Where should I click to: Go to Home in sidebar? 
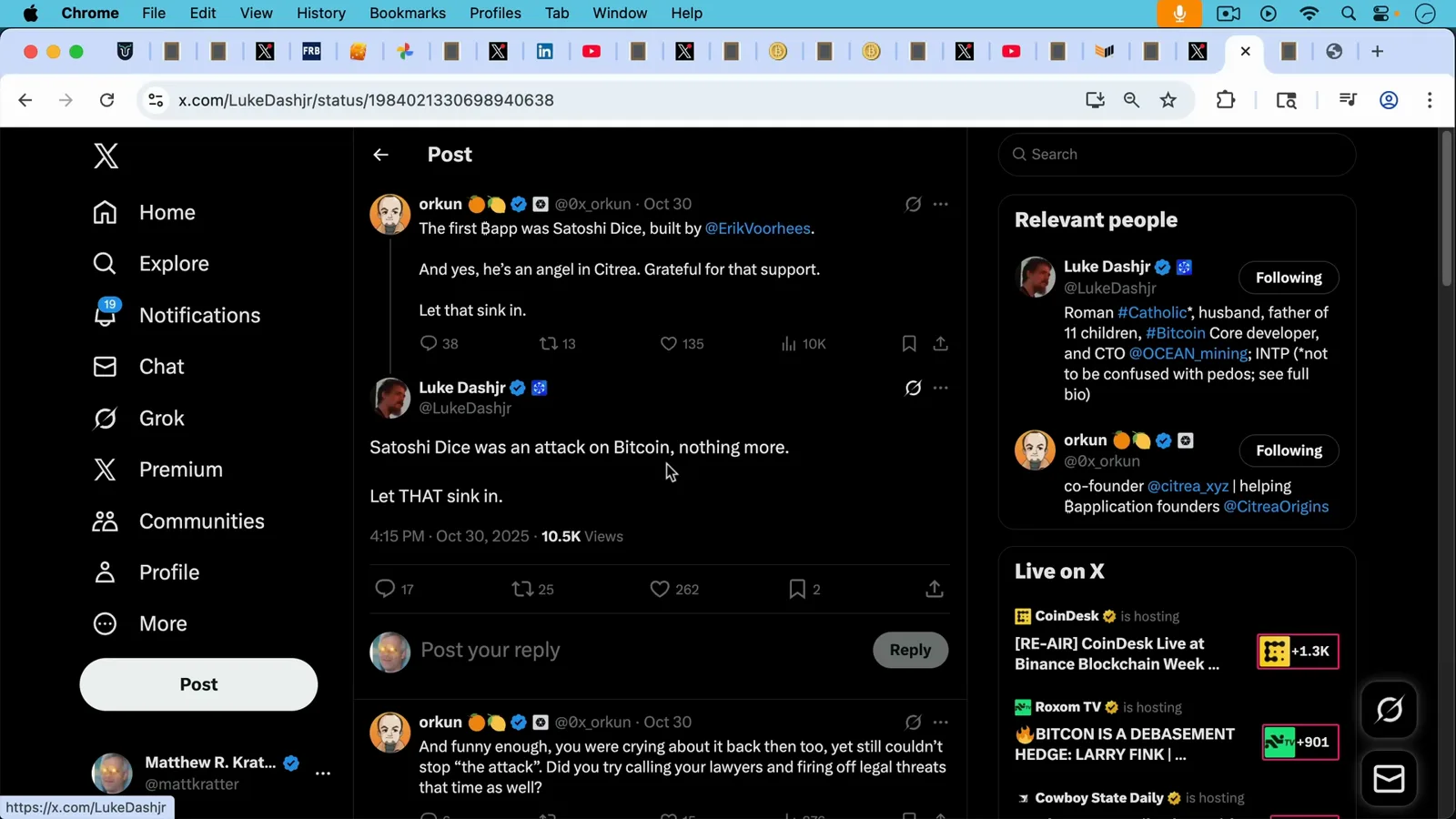click(x=144, y=212)
